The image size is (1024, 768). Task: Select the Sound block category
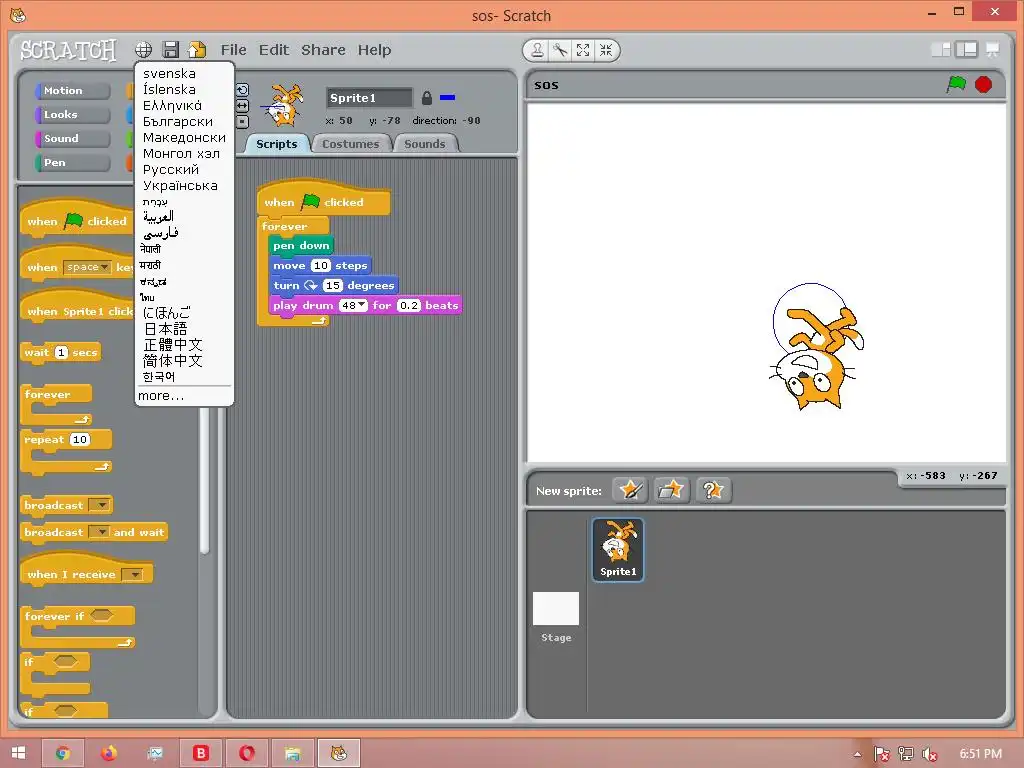(72, 138)
